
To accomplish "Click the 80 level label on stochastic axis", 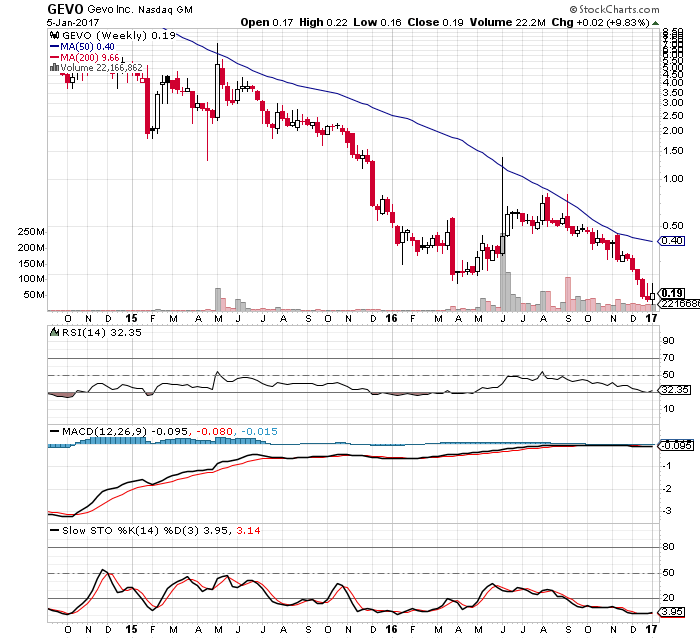I will click(668, 547).
